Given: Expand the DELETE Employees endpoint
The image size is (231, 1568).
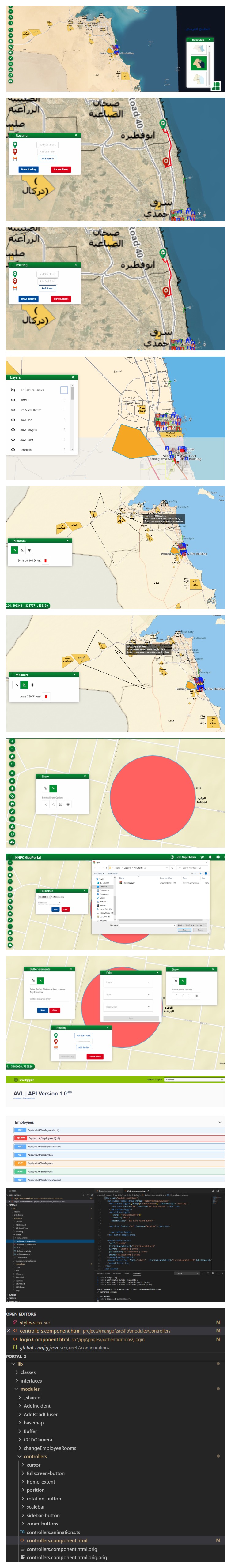Looking at the screenshot, I should 21,1138.
